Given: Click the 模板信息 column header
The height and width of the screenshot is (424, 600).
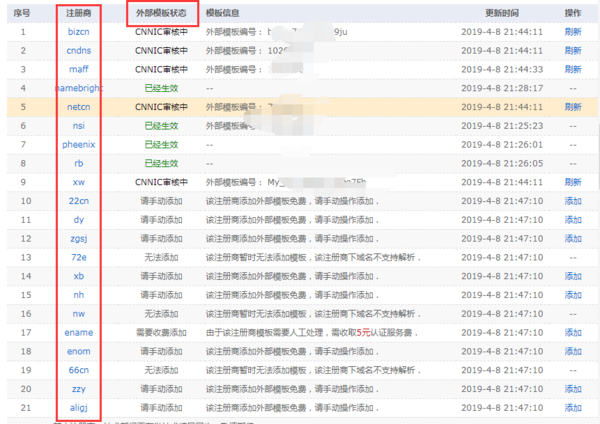Looking at the screenshot, I should (222, 13).
